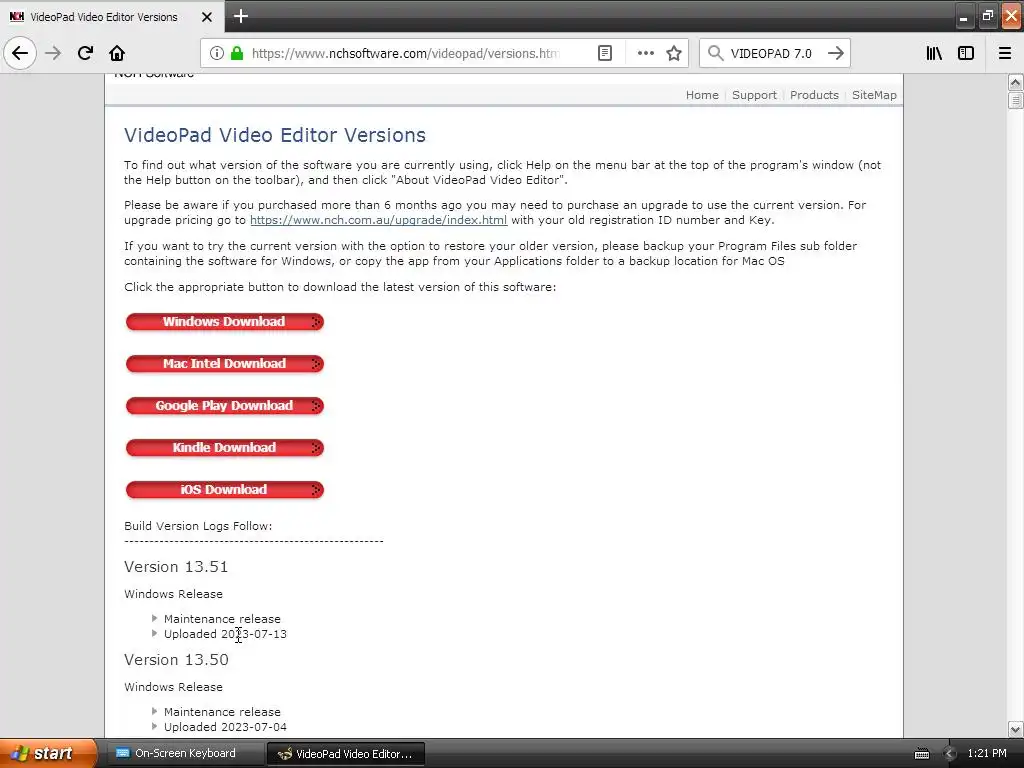
Task: Open the Library bookshelf icon
Action: pyautogui.click(x=935, y=53)
